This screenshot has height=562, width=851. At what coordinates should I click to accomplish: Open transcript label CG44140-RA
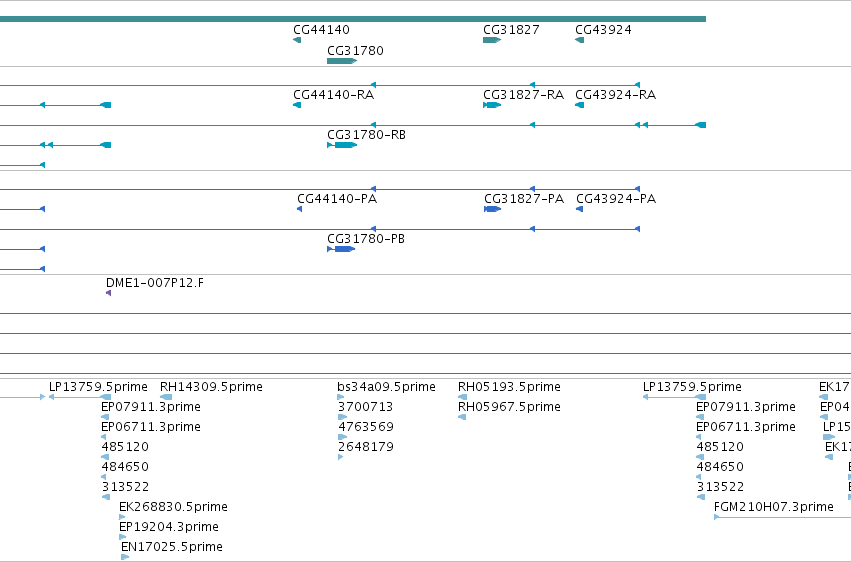[x=334, y=95]
